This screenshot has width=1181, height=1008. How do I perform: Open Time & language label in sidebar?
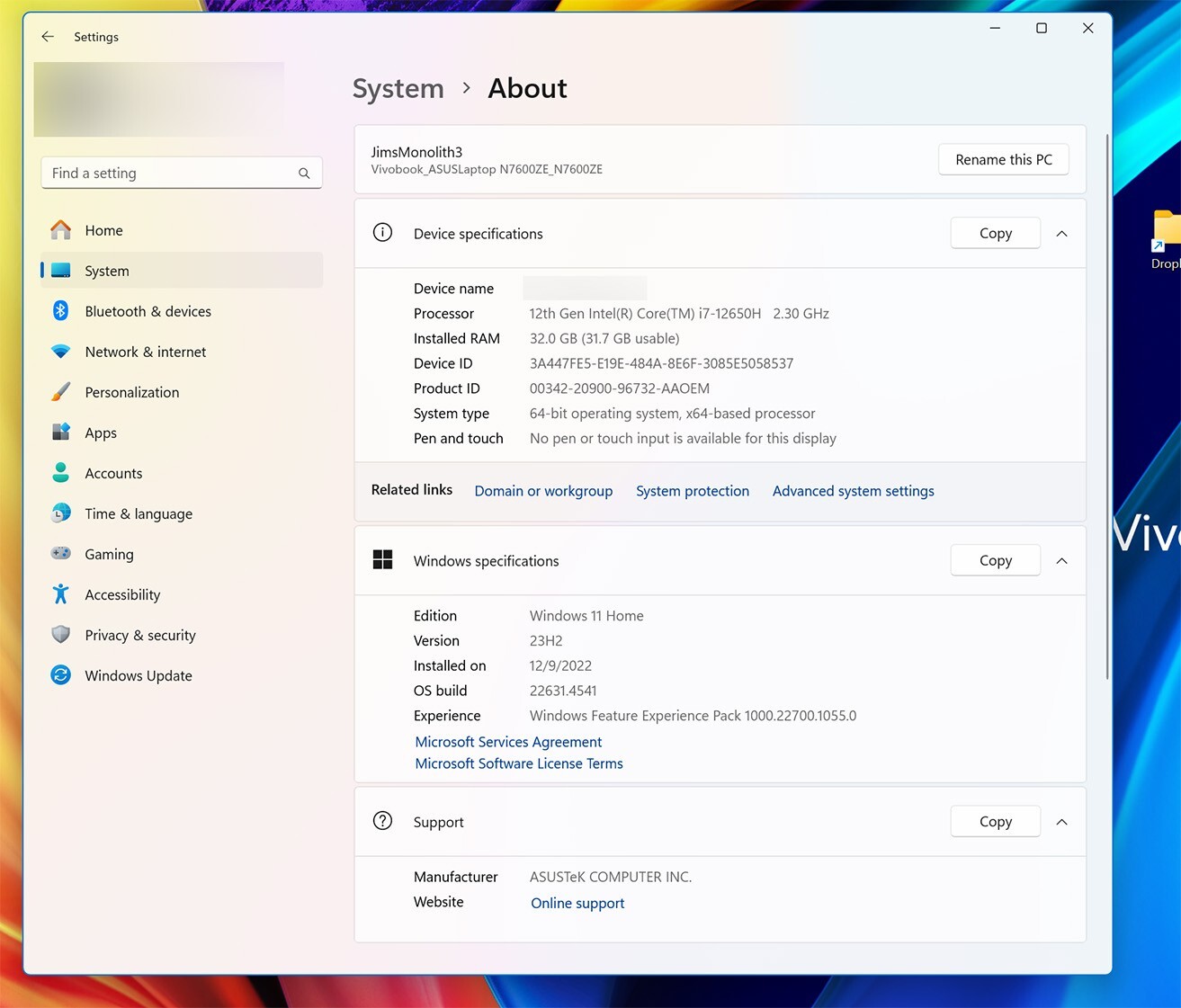139,513
